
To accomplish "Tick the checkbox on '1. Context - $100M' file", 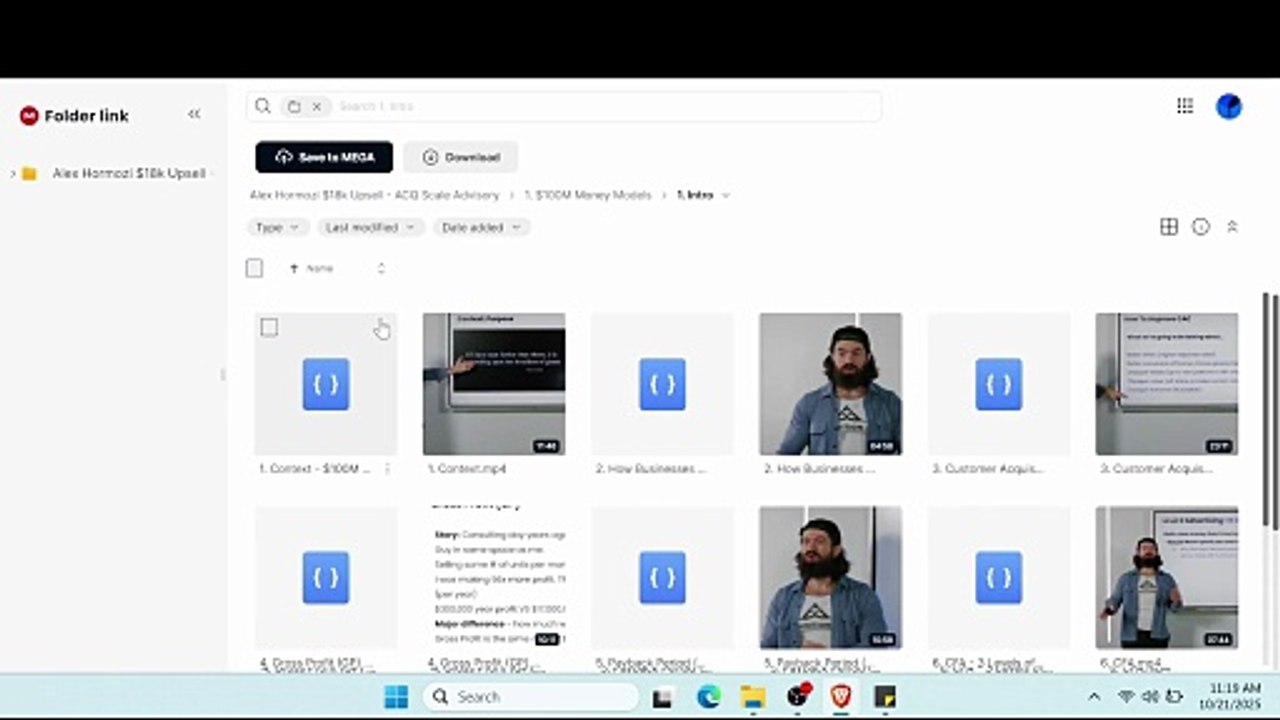I will 269,328.
